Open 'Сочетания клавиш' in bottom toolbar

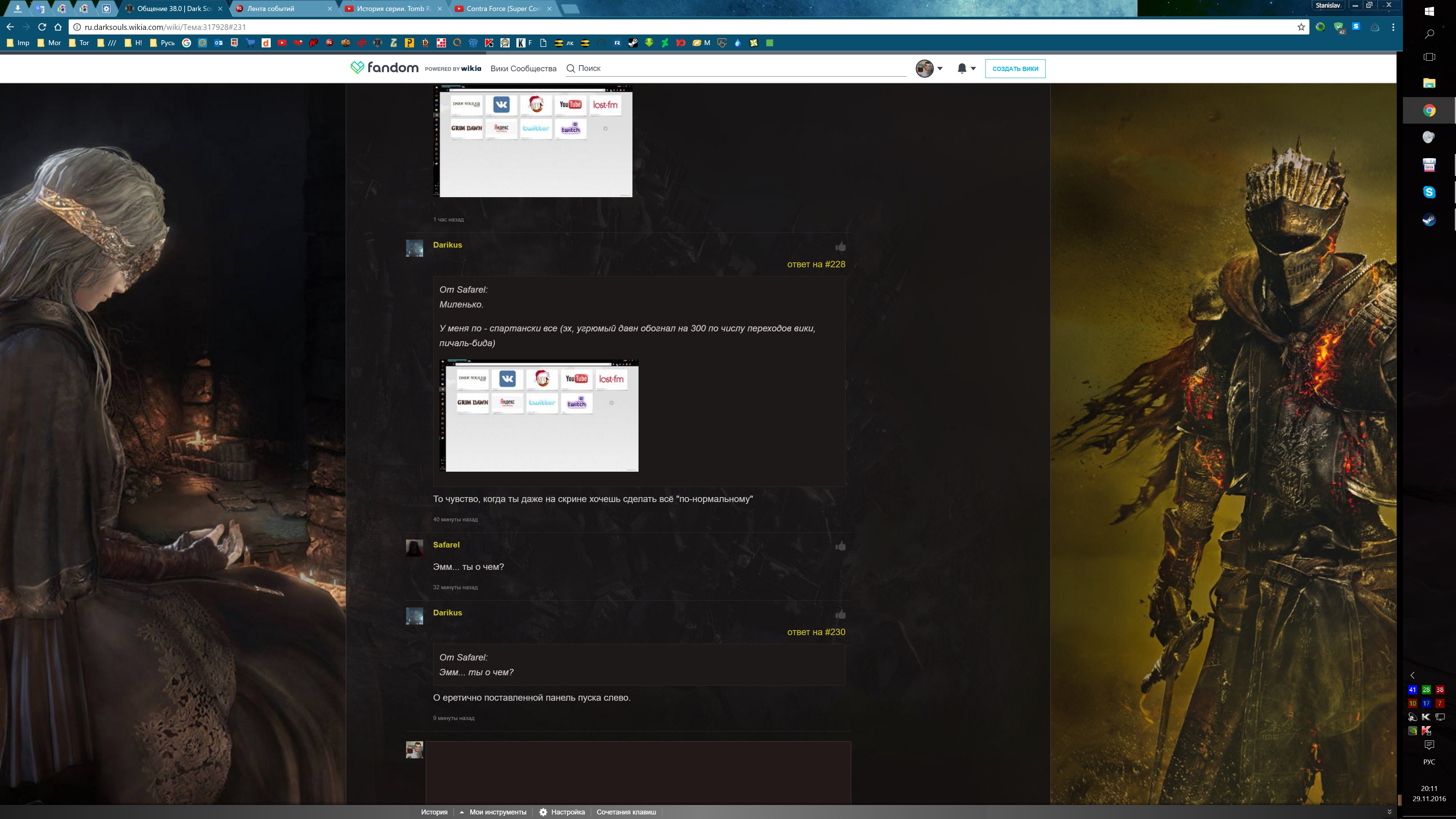pyautogui.click(x=626, y=812)
